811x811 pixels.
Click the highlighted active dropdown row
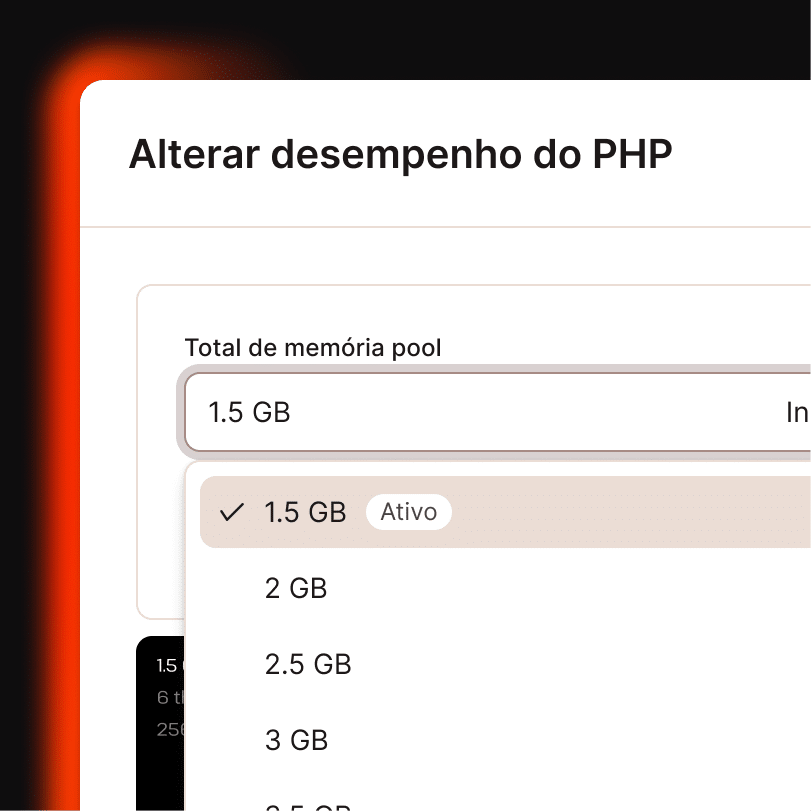[x=500, y=512]
